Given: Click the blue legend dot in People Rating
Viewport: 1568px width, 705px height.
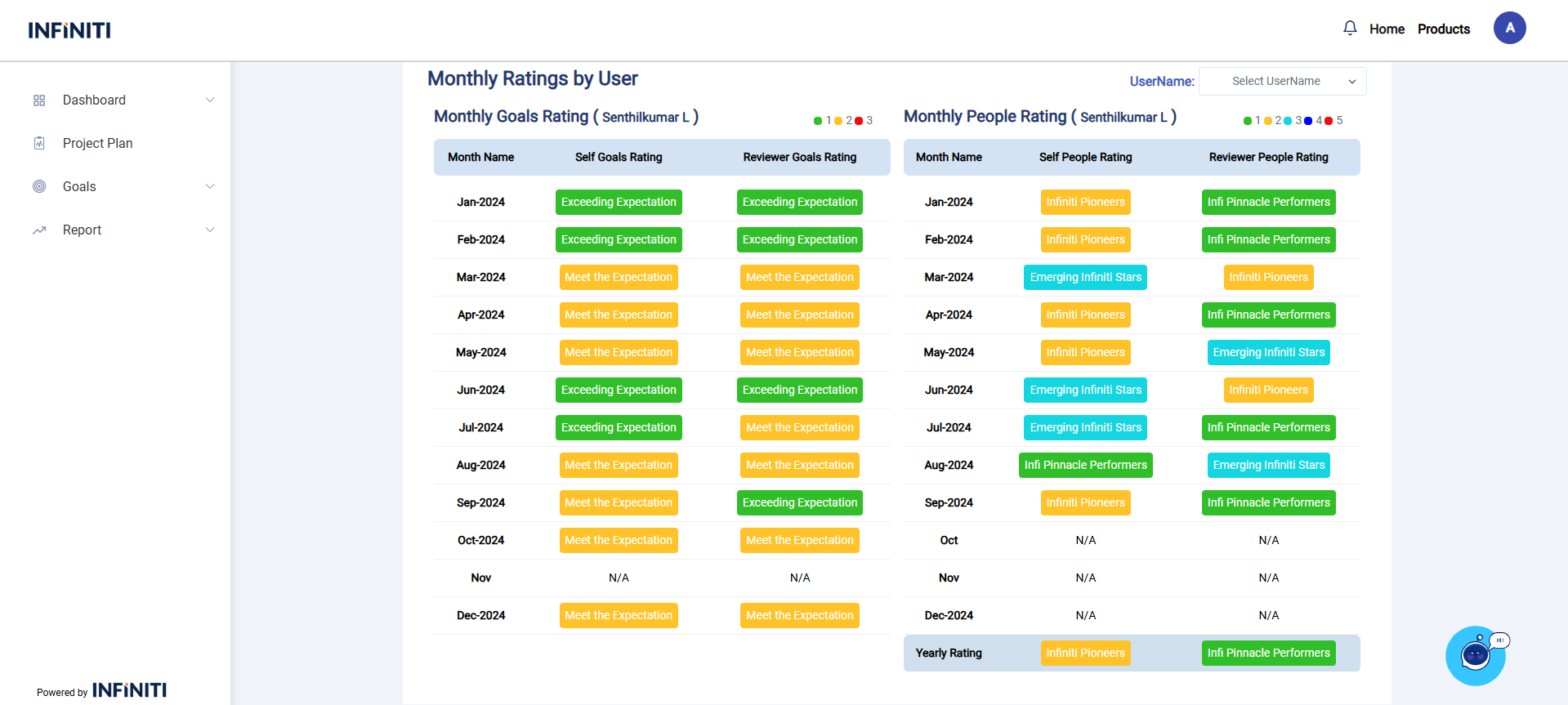Looking at the screenshot, I should (x=1308, y=121).
